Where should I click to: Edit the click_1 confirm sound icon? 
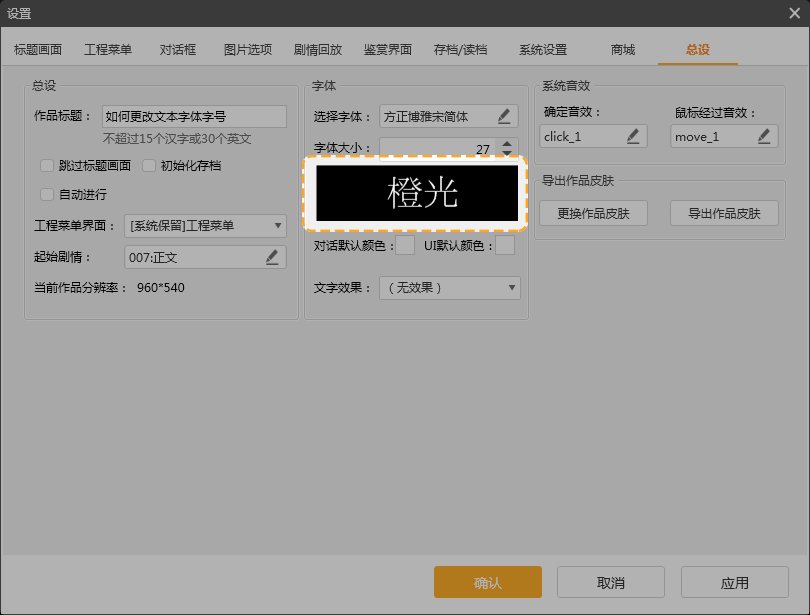coord(633,136)
